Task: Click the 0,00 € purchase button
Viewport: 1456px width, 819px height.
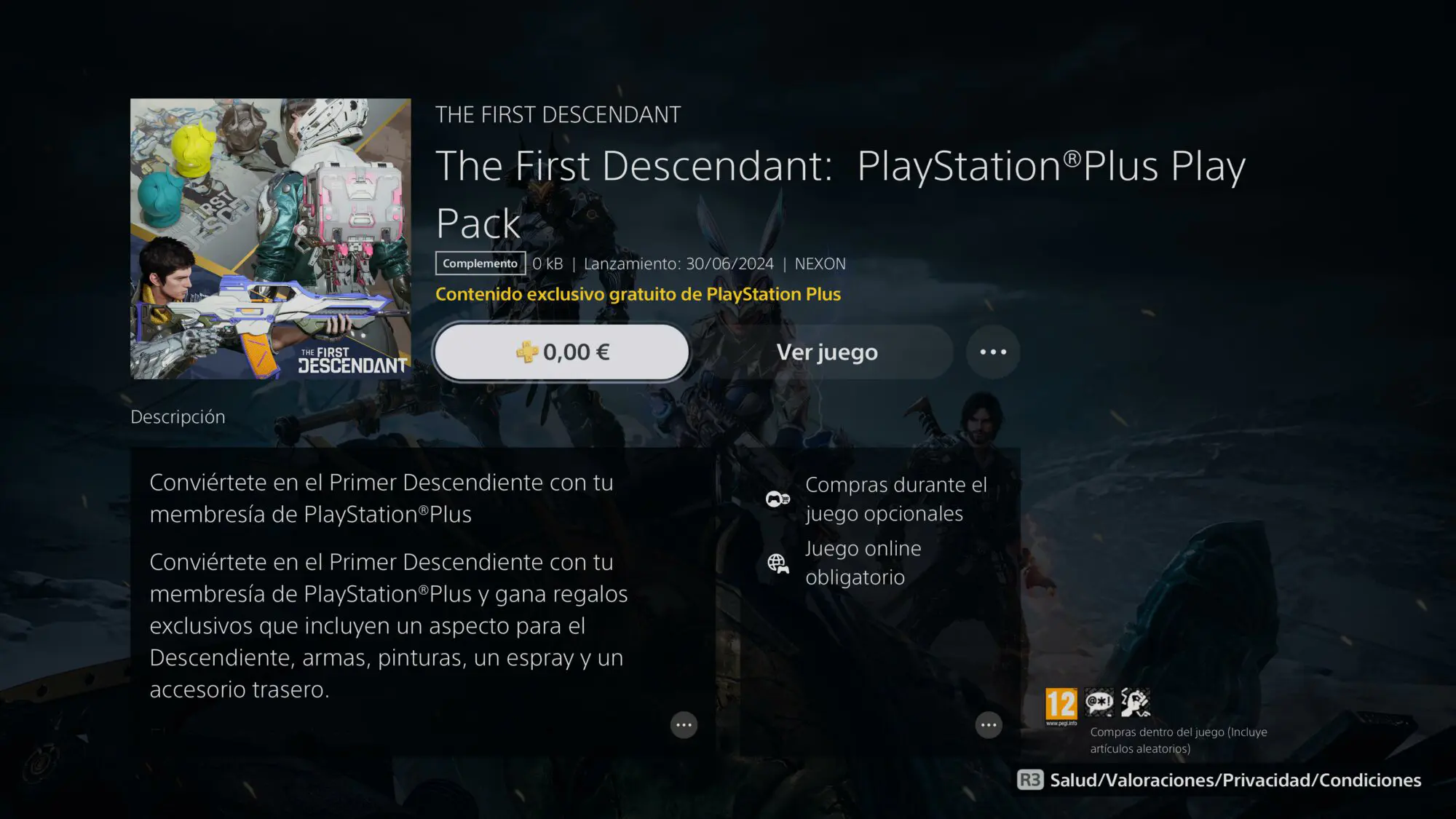Action: tap(561, 352)
